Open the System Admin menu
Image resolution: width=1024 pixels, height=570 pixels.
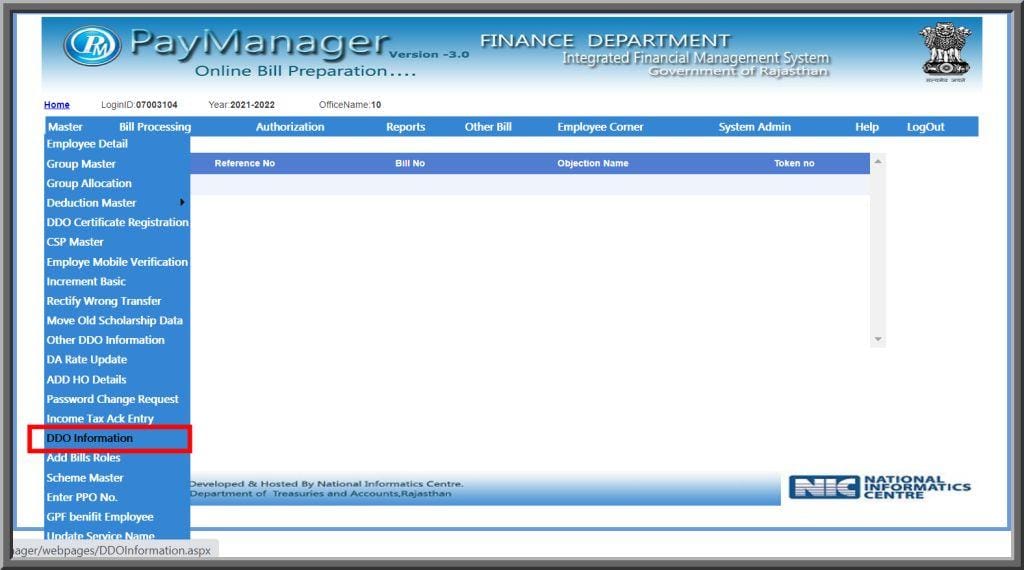[x=754, y=127]
